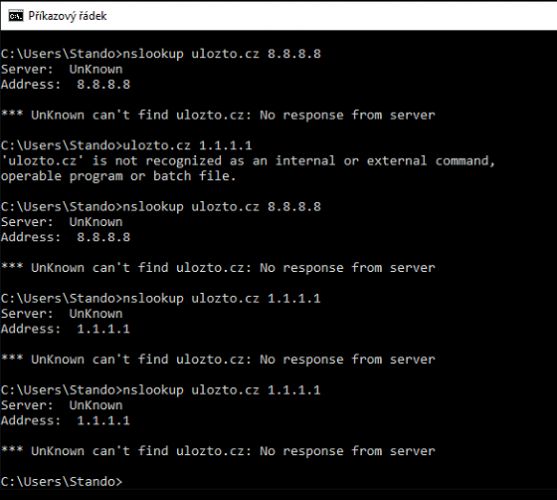This screenshot has width=557, height=500.
Task: Click the last 'Server: UnKnown' output line
Action: point(61,405)
